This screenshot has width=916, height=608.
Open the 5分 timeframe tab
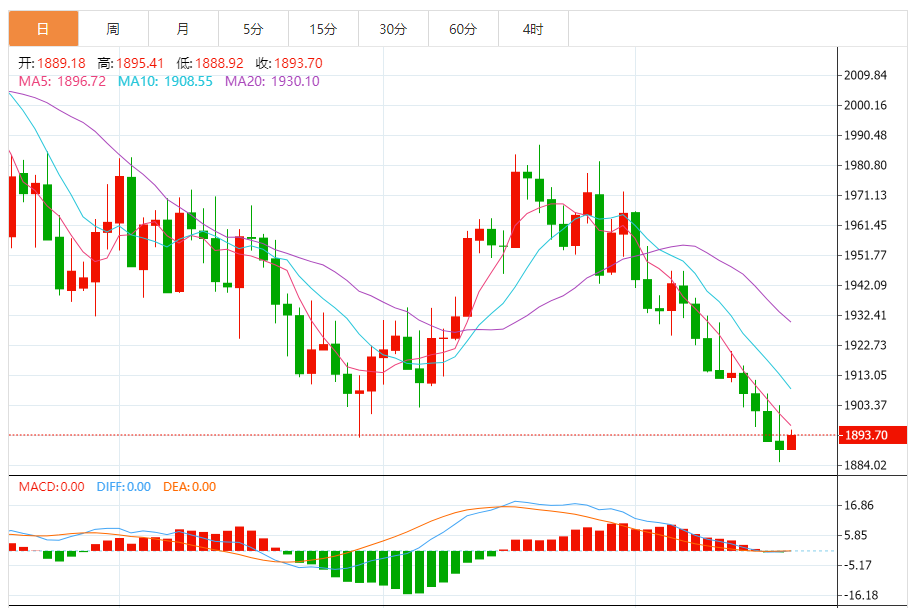tap(253, 29)
